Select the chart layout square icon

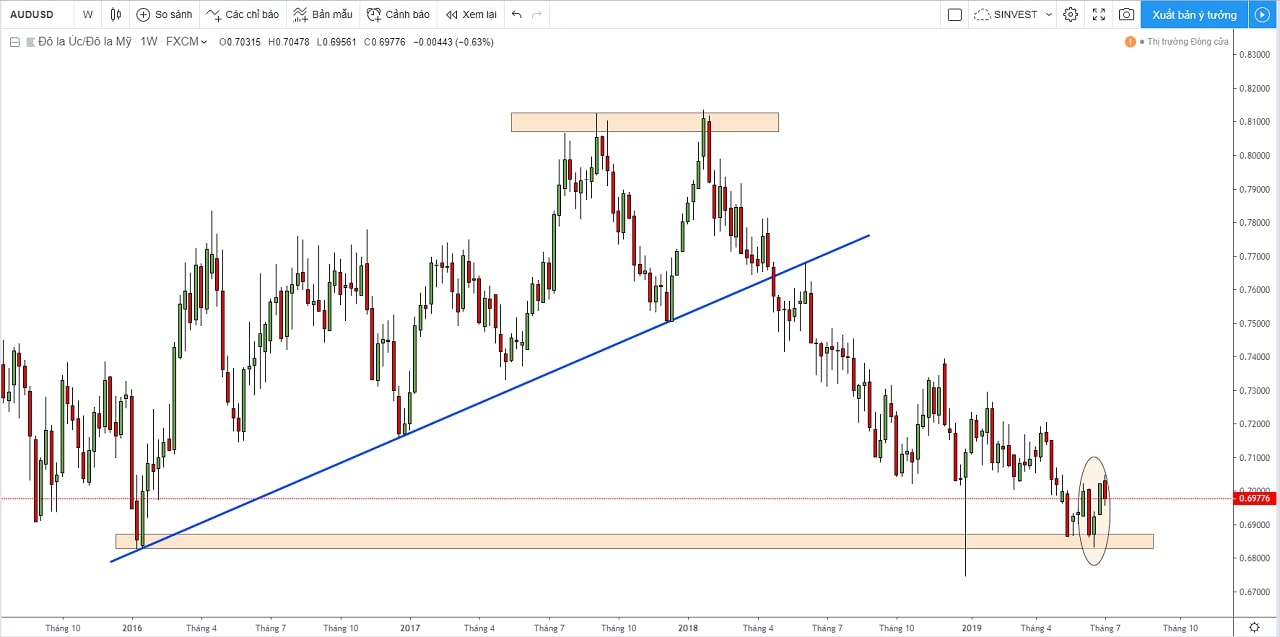(x=954, y=14)
